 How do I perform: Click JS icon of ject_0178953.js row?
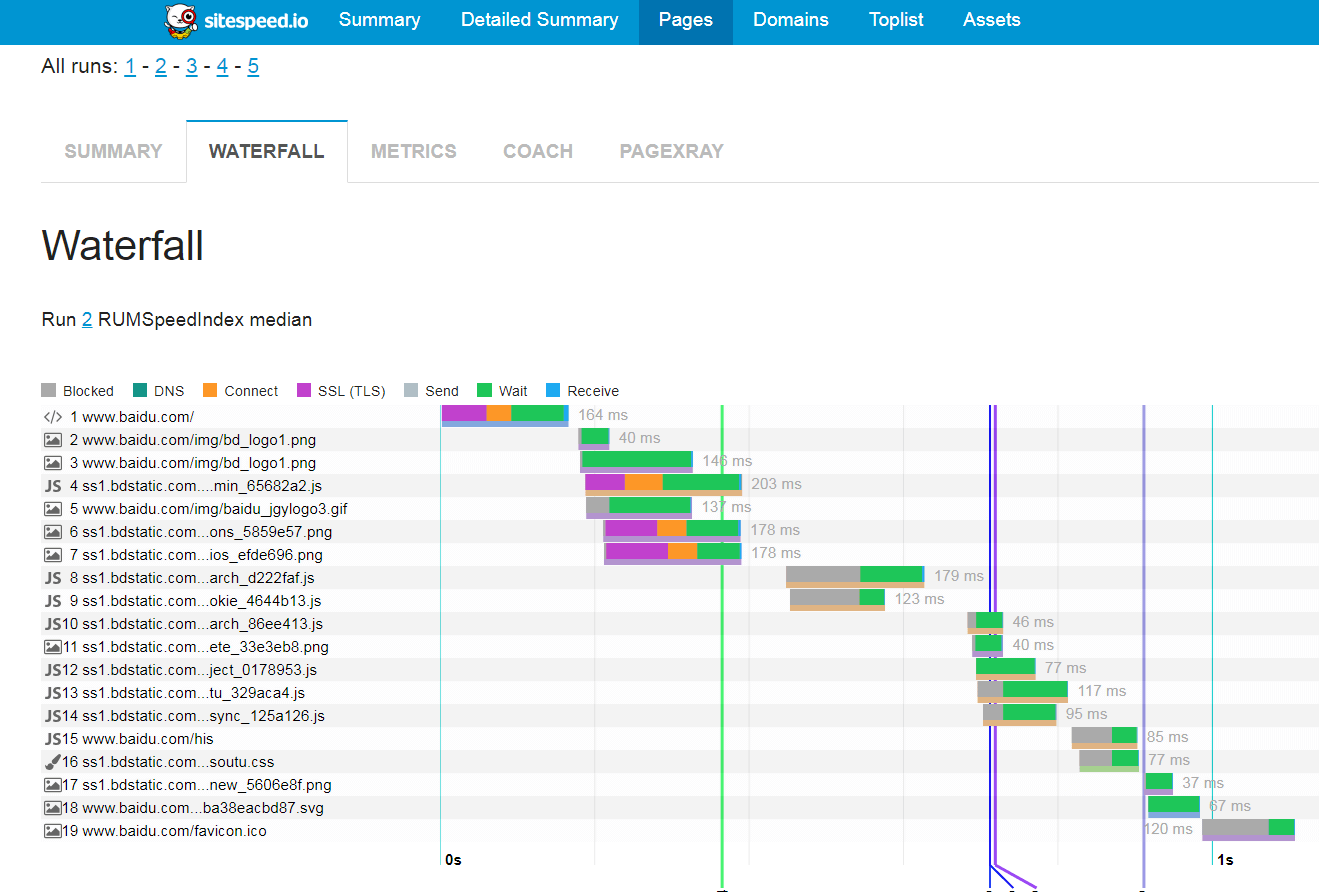[53, 670]
